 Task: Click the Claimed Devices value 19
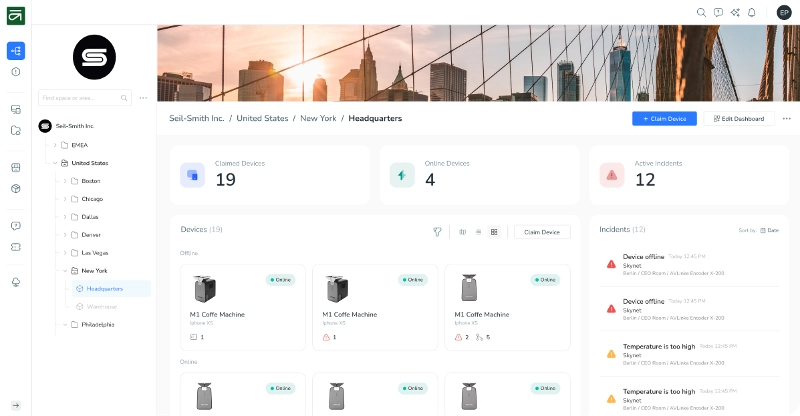[226, 180]
